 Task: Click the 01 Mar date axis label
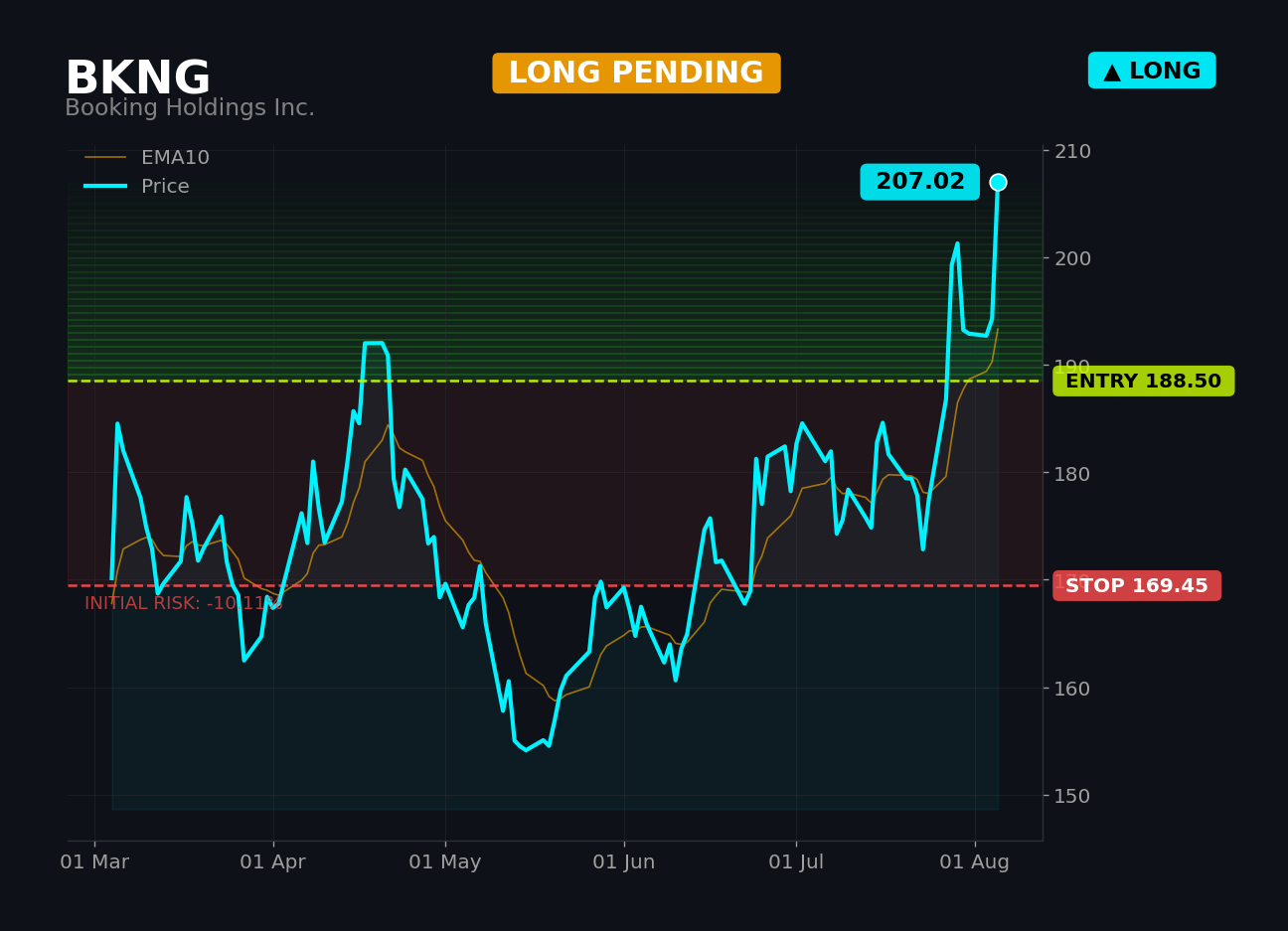(x=94, y=862)
